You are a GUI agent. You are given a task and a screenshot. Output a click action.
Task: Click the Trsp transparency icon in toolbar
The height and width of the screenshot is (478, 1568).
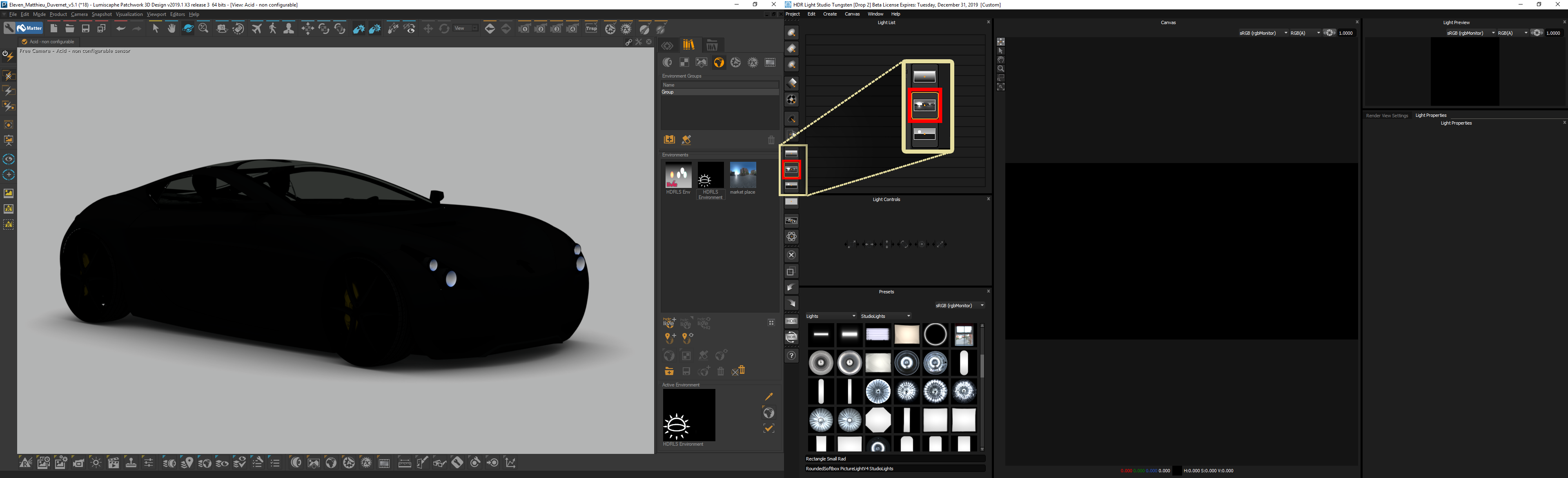point(591,29)
